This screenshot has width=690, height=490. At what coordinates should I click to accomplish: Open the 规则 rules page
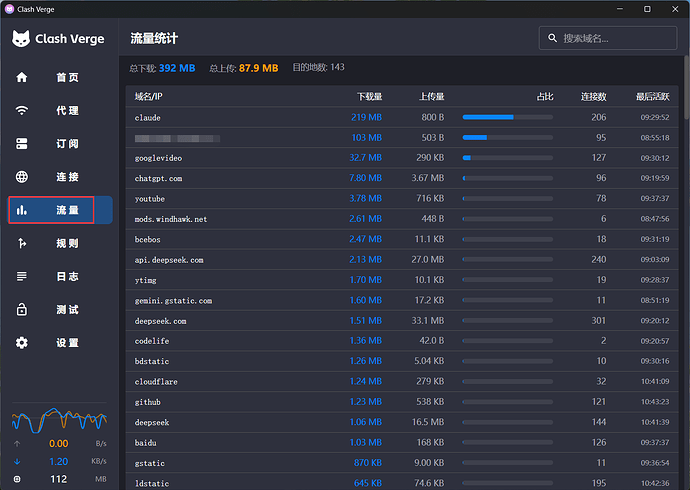60,243
